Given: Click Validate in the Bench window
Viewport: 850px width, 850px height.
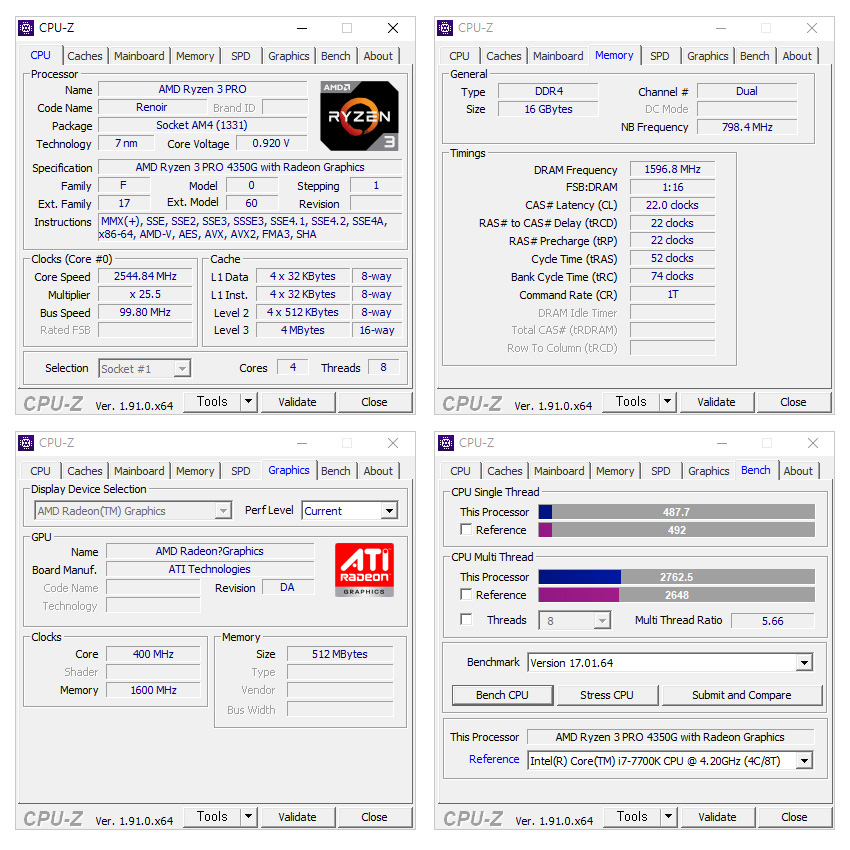Looking at the screenshot, I should (717, 816).
